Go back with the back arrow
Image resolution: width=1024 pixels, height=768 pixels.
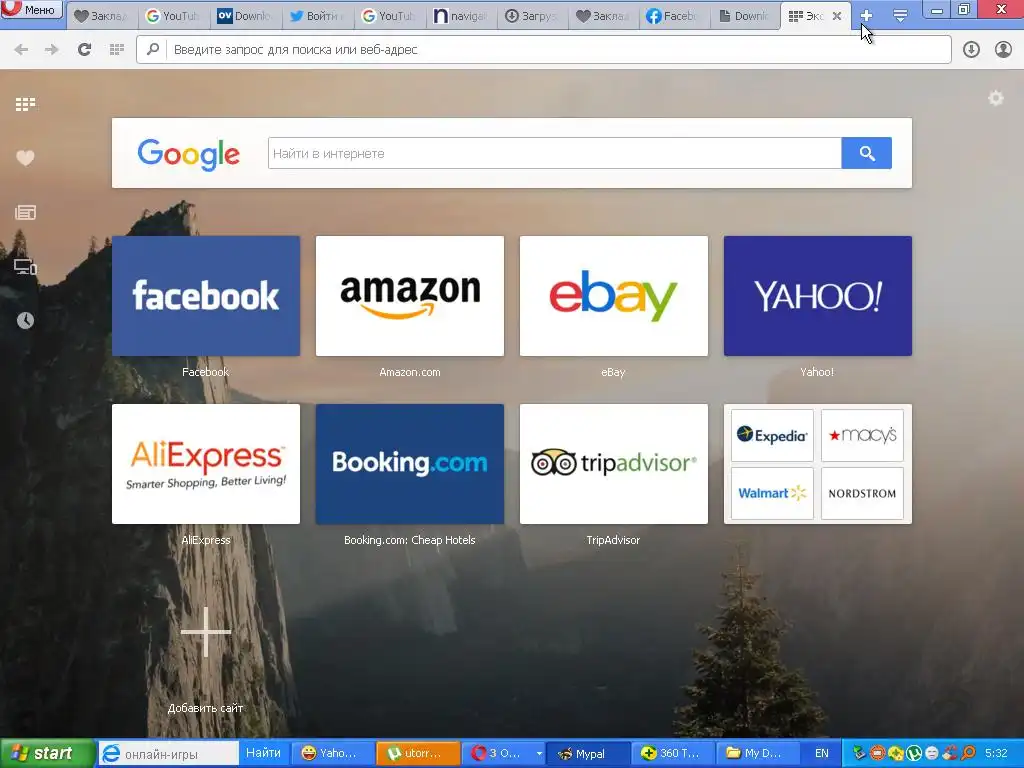pos(21,50)
